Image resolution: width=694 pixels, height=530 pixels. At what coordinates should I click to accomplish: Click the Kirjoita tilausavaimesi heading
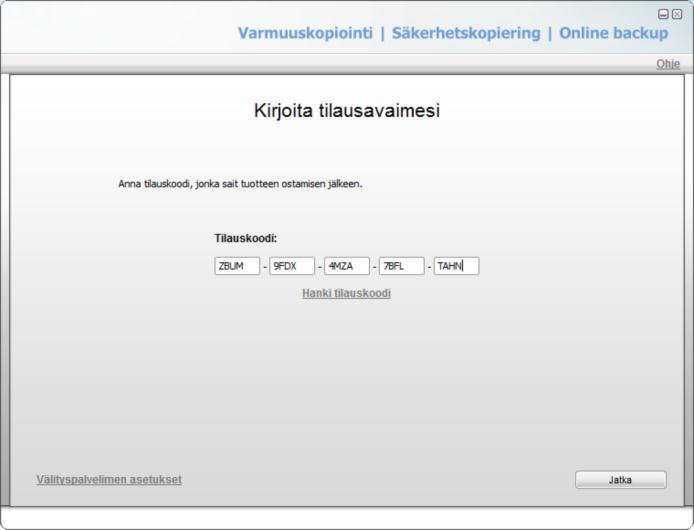(x=347, y=111)
